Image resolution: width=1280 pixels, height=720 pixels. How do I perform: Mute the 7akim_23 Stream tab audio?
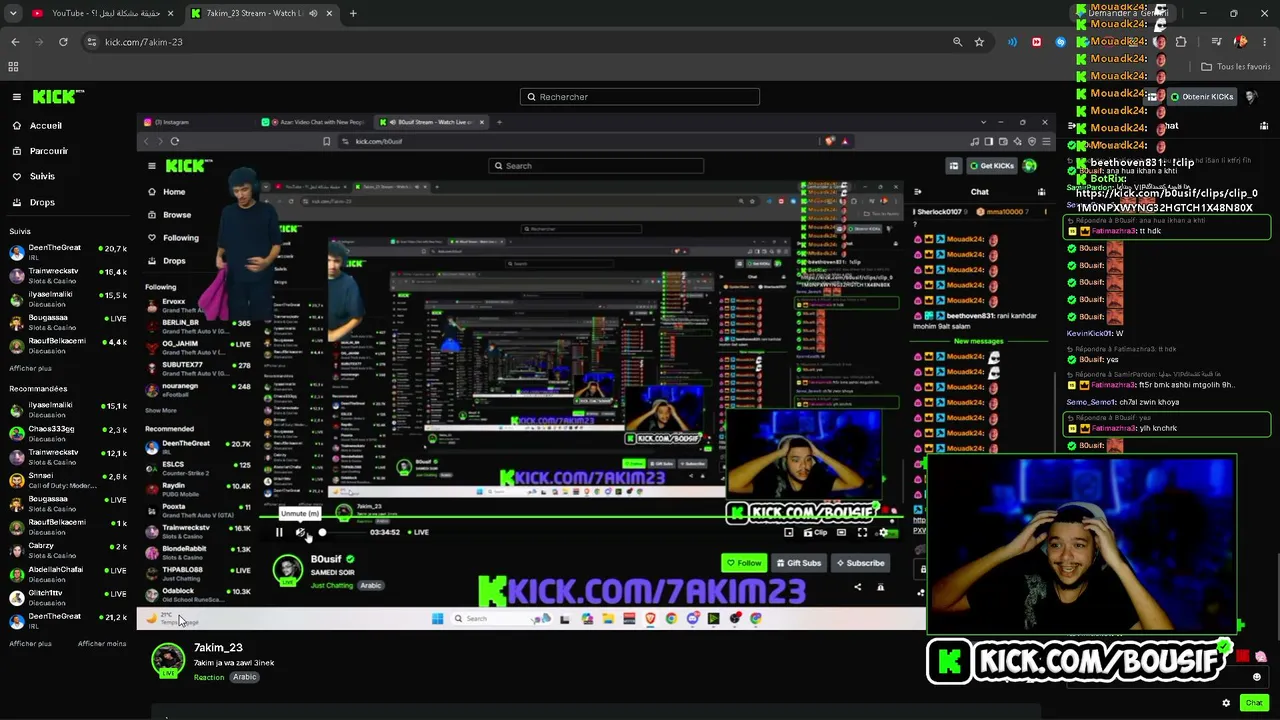pos(313,13)
